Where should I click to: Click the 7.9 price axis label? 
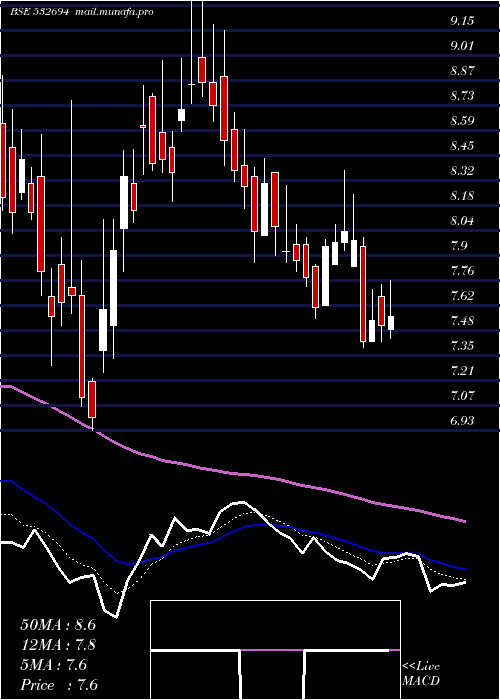[458, 246]
